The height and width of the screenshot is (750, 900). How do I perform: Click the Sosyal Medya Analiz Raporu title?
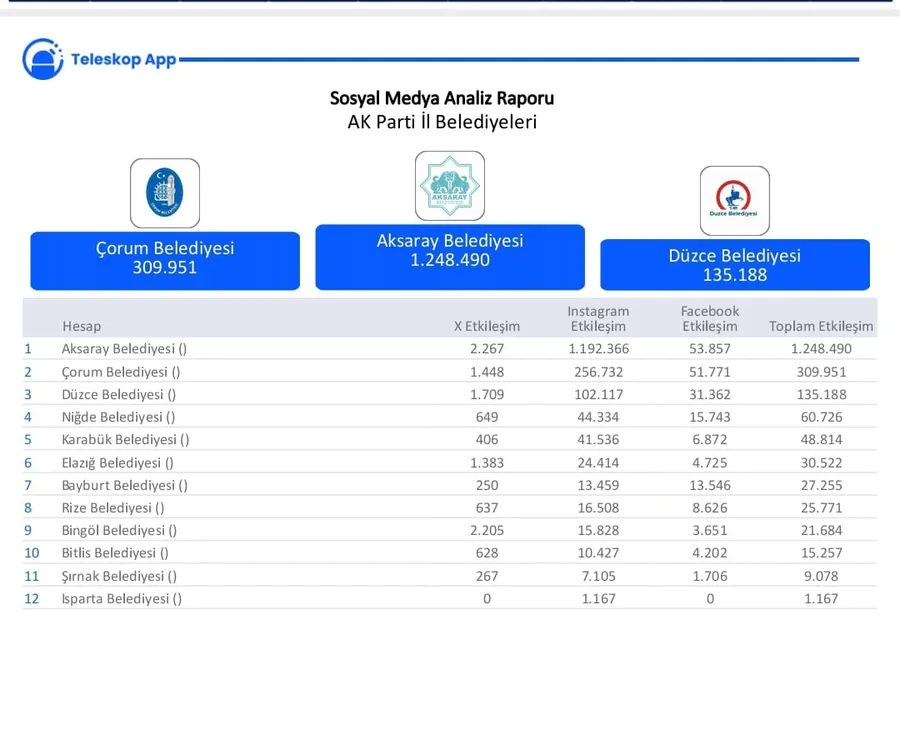coord(442,98)
